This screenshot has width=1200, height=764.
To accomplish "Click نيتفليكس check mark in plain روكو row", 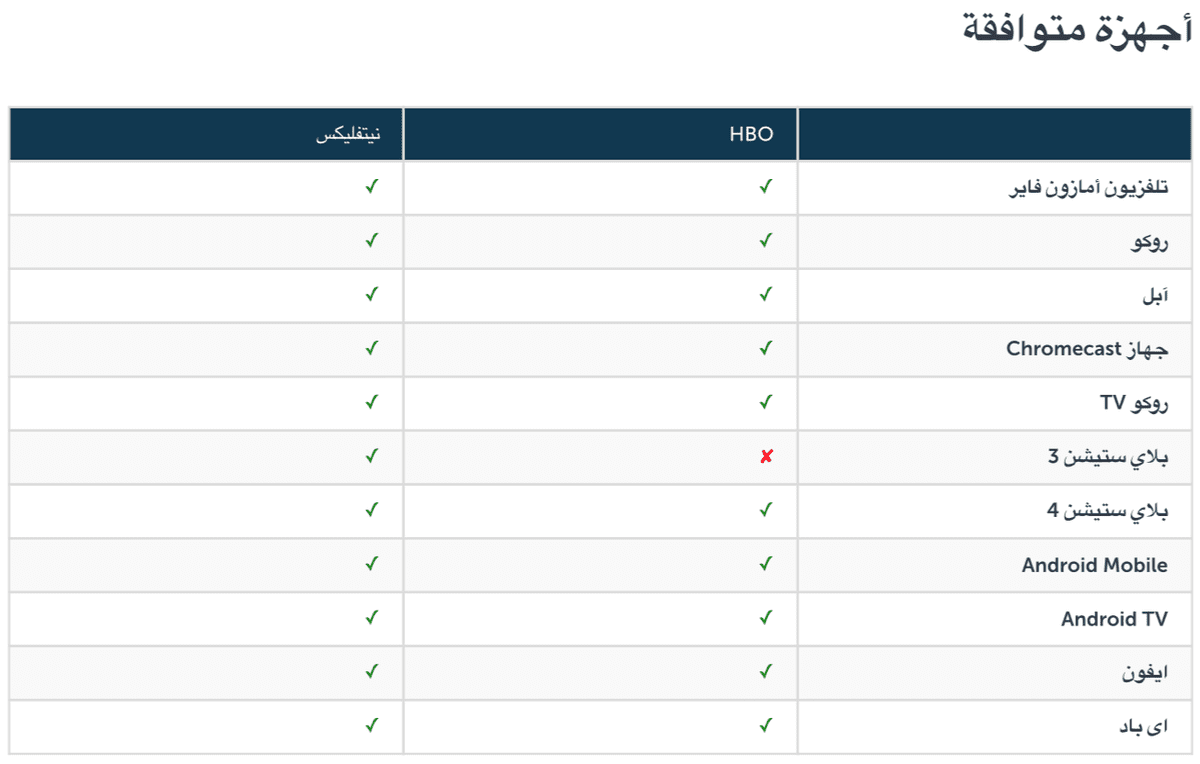I will tap(372, 240).
